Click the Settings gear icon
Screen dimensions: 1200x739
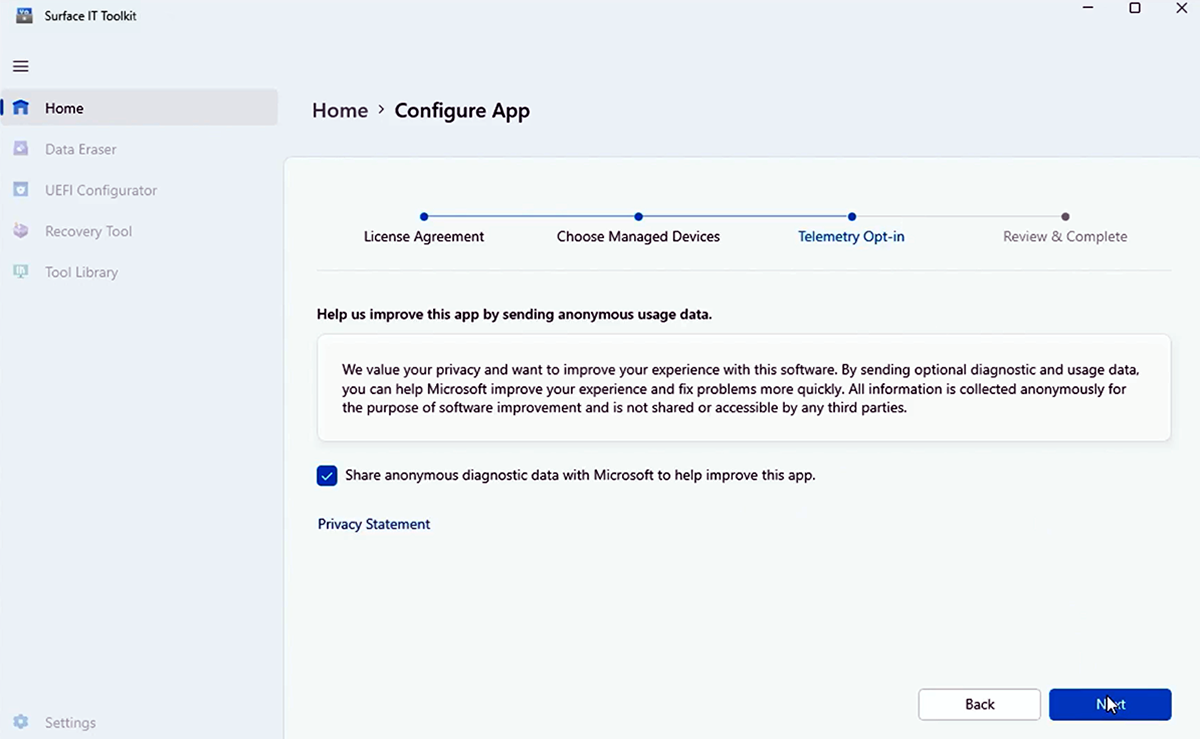click(x=21, y=722)
